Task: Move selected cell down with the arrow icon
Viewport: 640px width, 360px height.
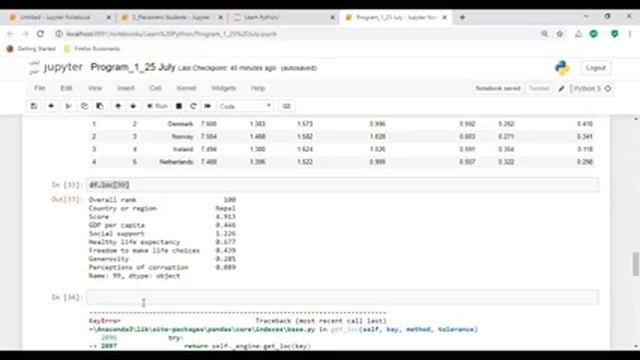Action: tap(133, 106)
